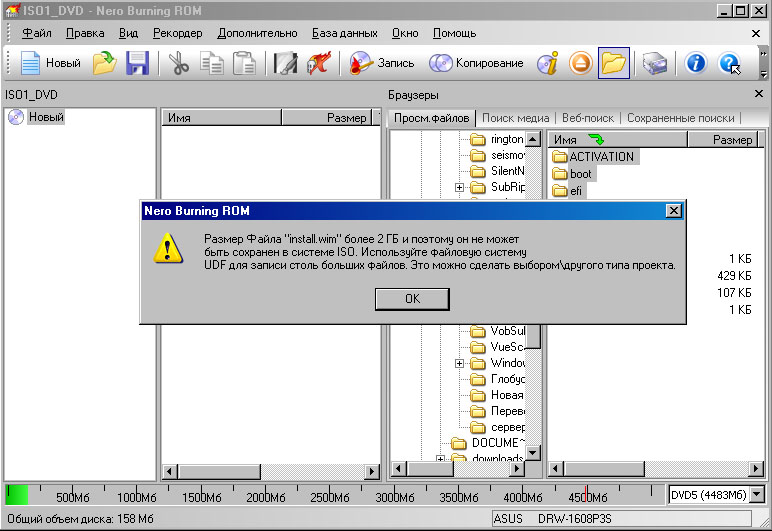Screen dimensions: 772x531
Task: Click the Disc info icon
Action: click(547, 63)
